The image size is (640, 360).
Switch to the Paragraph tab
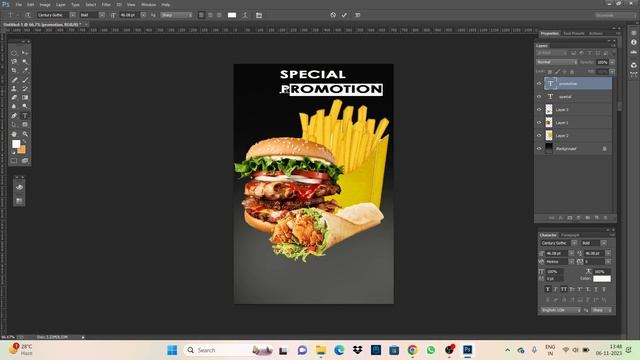point(570,235)
